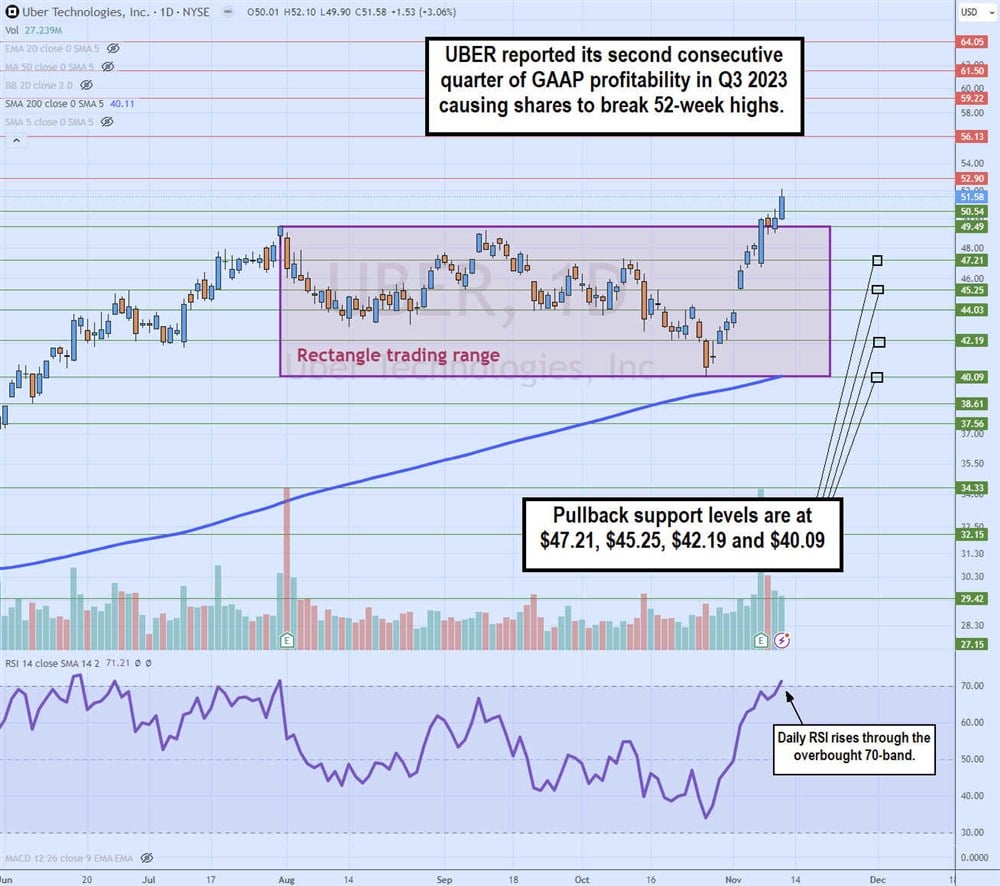This screenshot has height=886, width=1000.
Task: Click the Aug label on the date axis
Action: [x=286, y=880]
